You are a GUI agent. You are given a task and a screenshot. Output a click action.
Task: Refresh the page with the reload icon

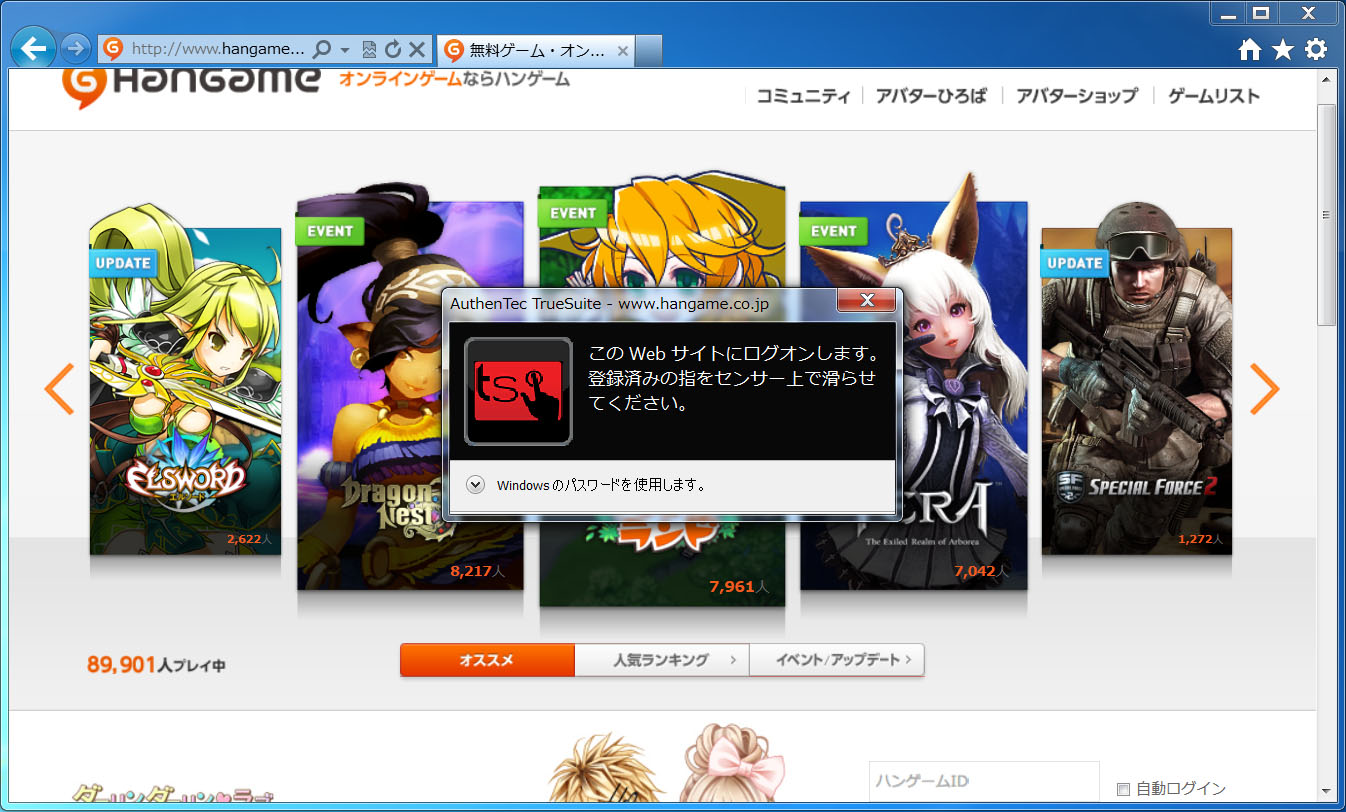(x=393, y=48)
